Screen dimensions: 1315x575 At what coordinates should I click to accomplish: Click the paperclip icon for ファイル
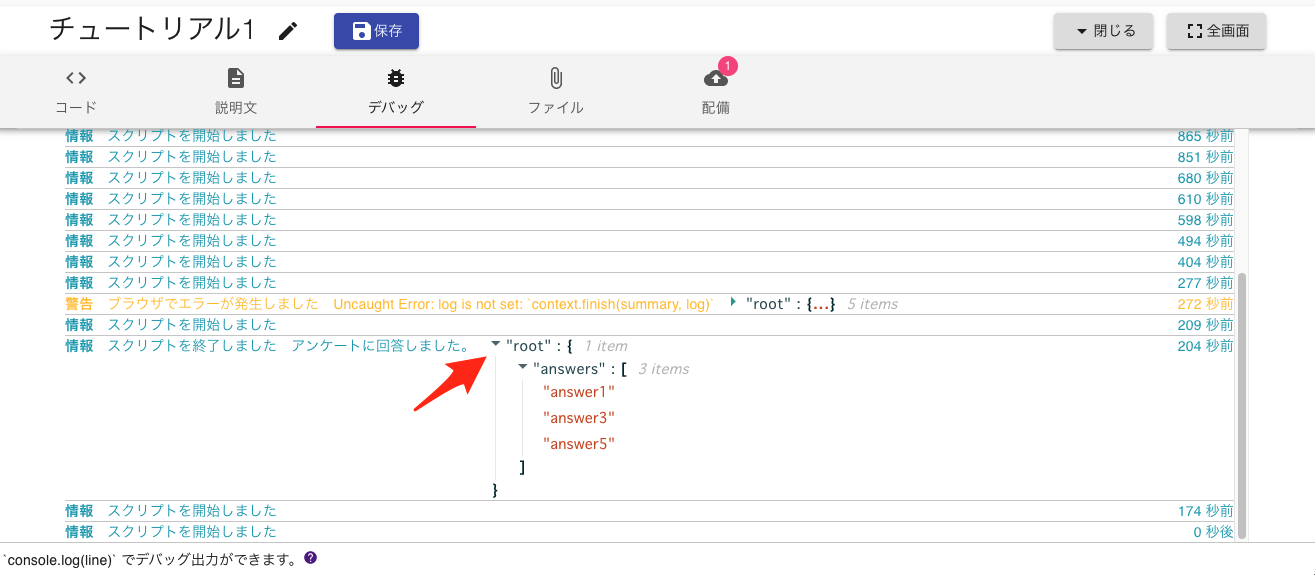click(x=556, y=78)
